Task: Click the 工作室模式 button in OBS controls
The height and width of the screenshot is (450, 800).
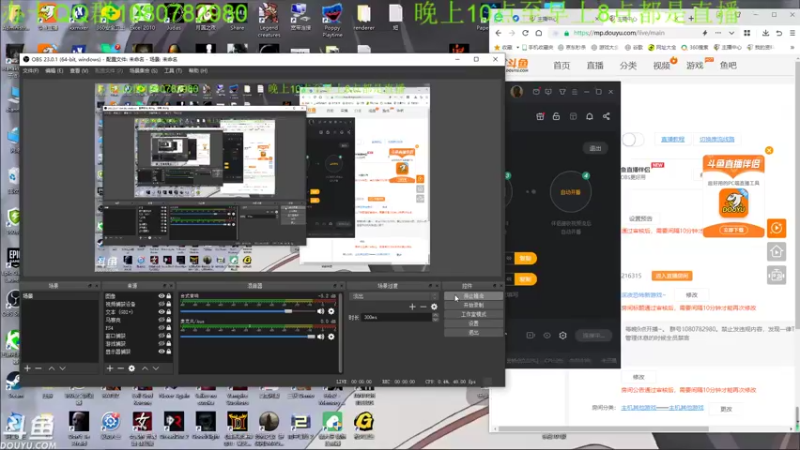Action: click(473, 314)
